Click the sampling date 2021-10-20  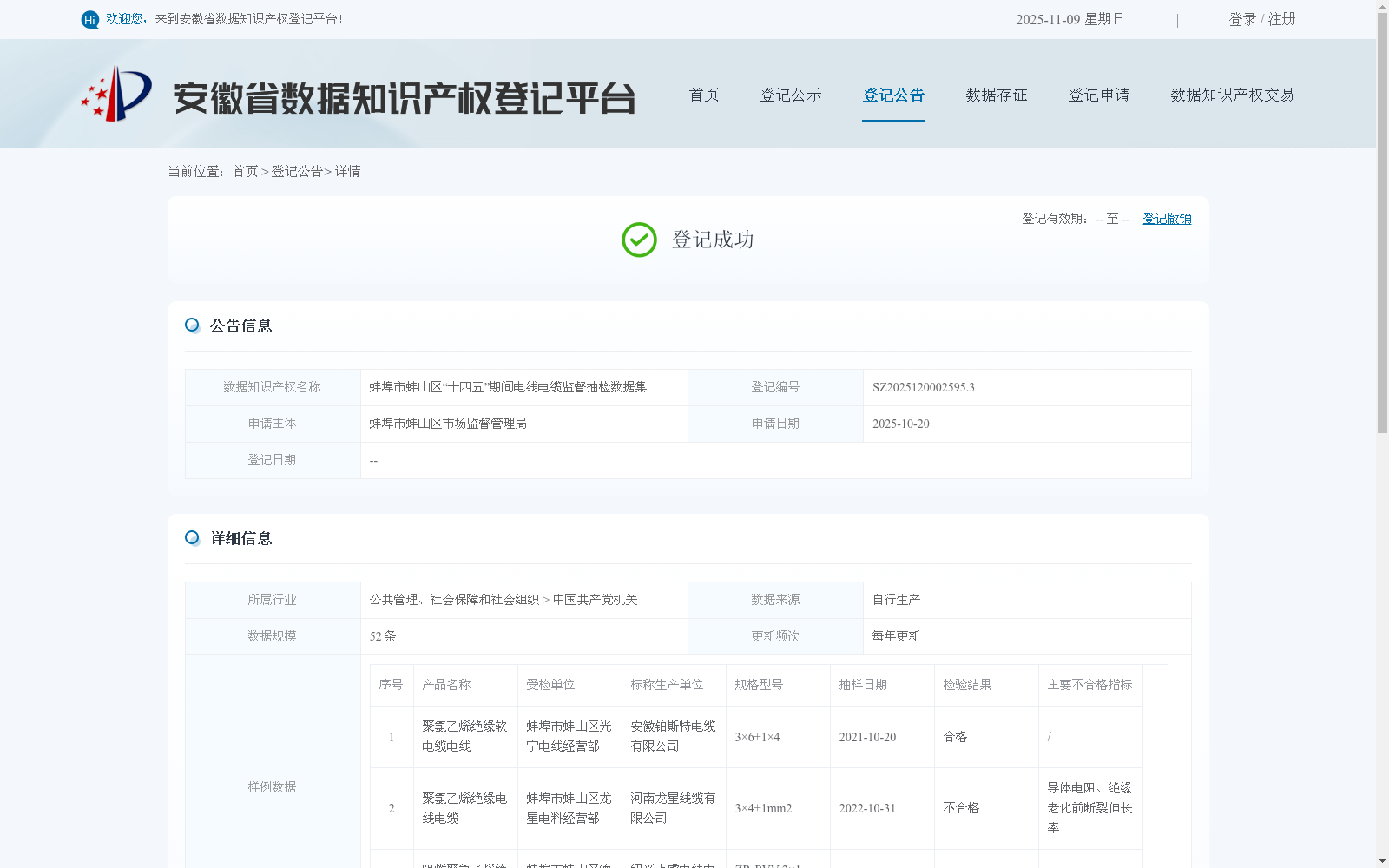(867, 737)
